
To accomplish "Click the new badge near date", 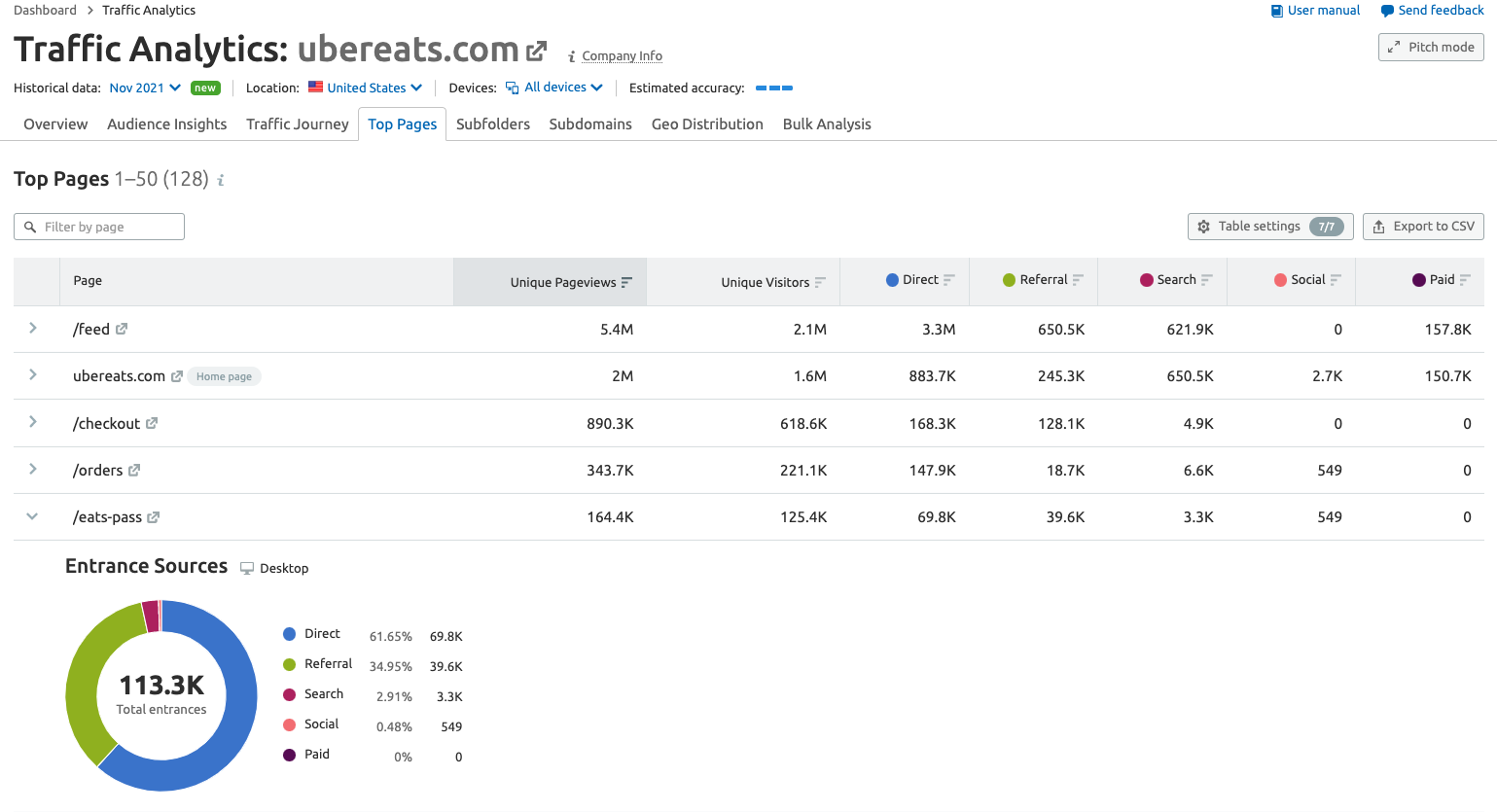I will click(x=205, y=88).
